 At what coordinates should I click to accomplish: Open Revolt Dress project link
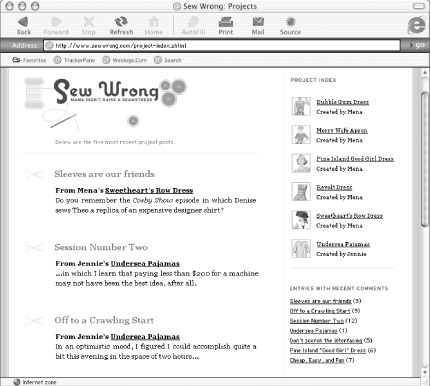[x=334, y=187]
